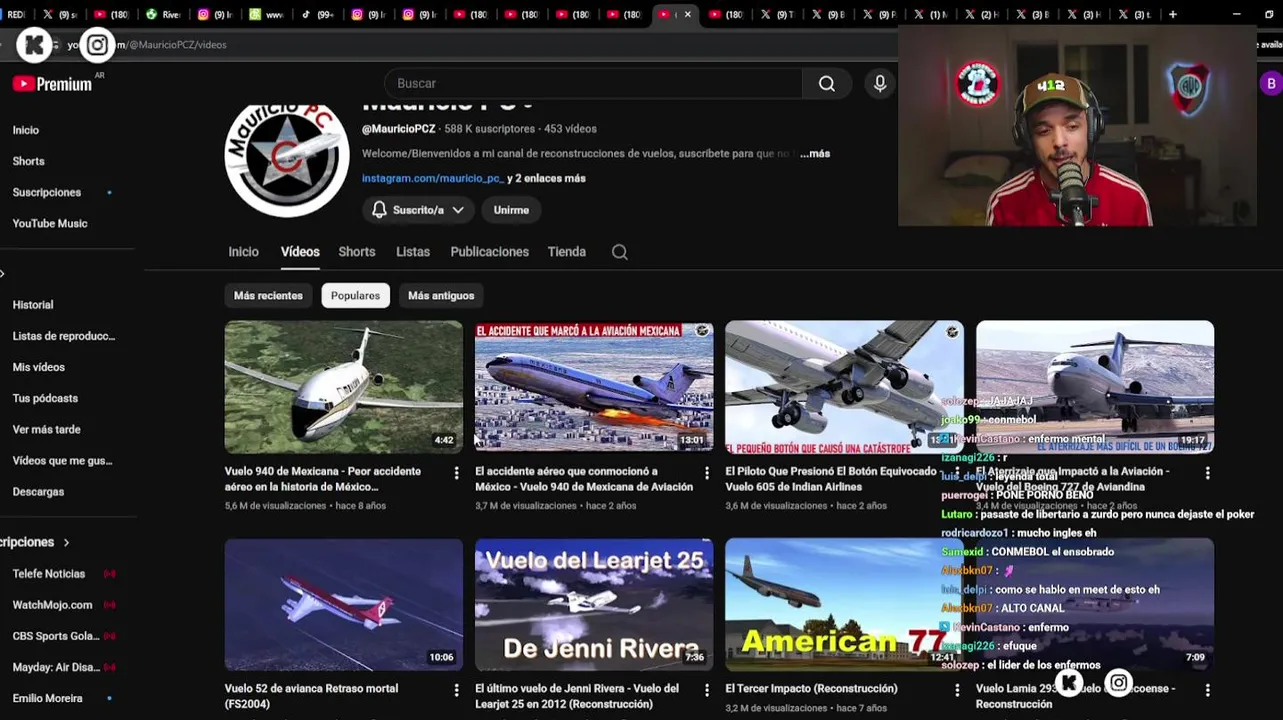Open options for El Tercer Impacto video
The height and width of the screenshot is (720, 1283).
(957, 690)
